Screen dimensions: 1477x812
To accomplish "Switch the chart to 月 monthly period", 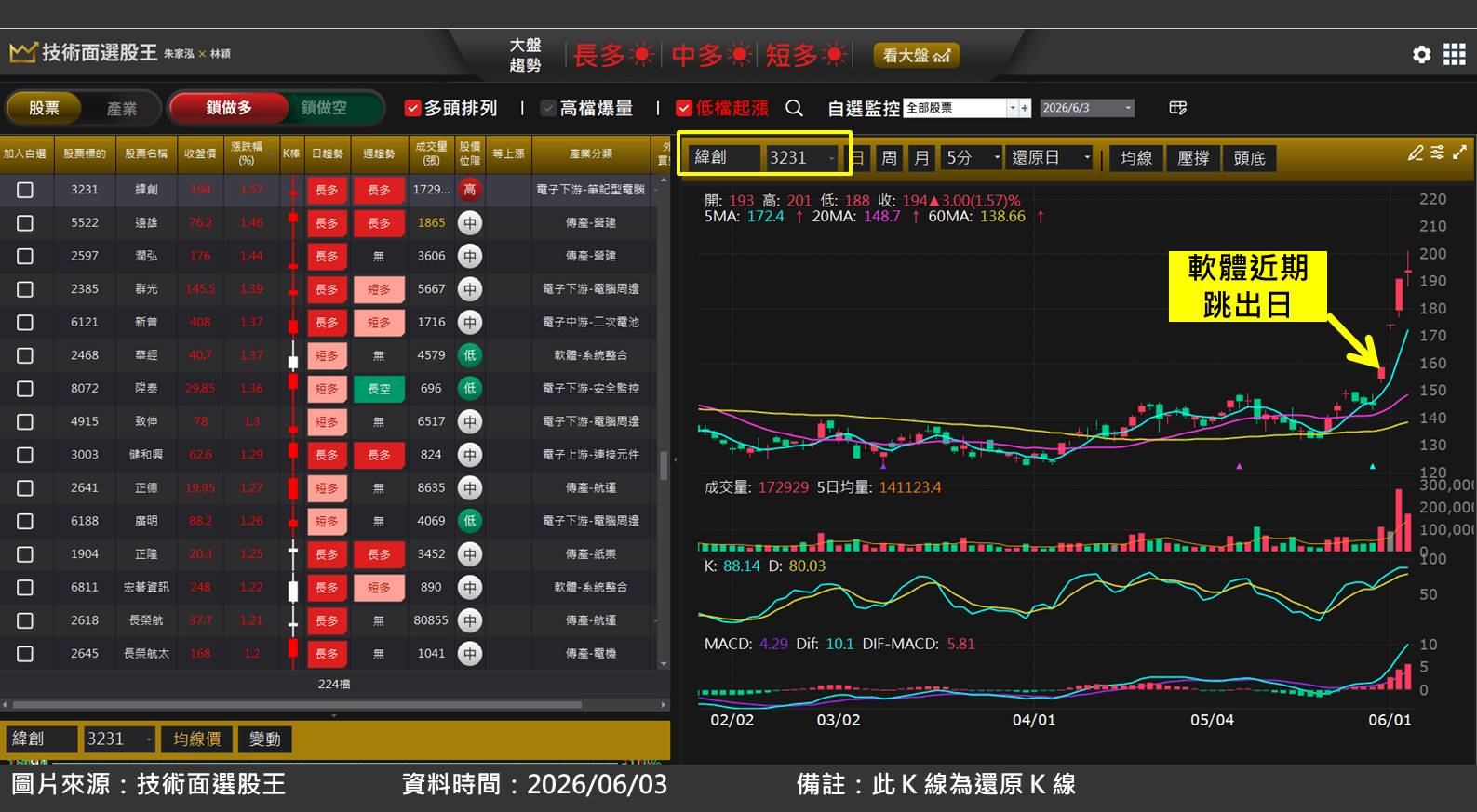I will 921,158.
